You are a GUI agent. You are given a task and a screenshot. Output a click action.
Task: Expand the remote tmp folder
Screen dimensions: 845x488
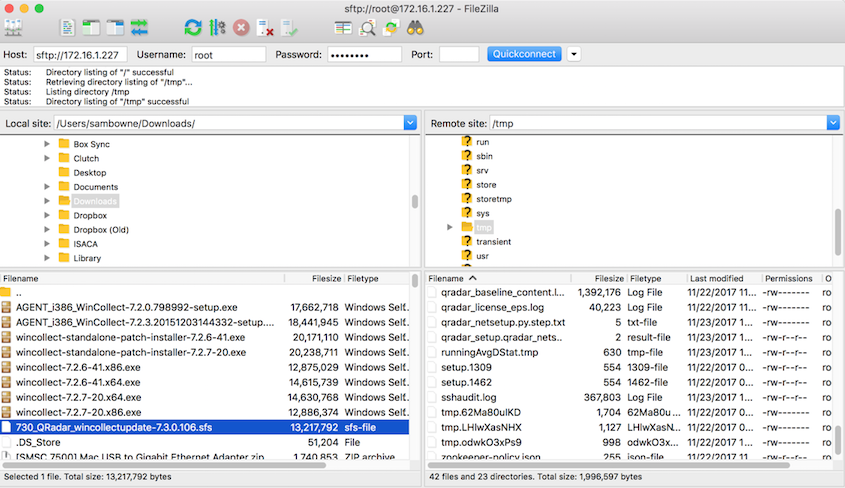click(x=449, y=227)
